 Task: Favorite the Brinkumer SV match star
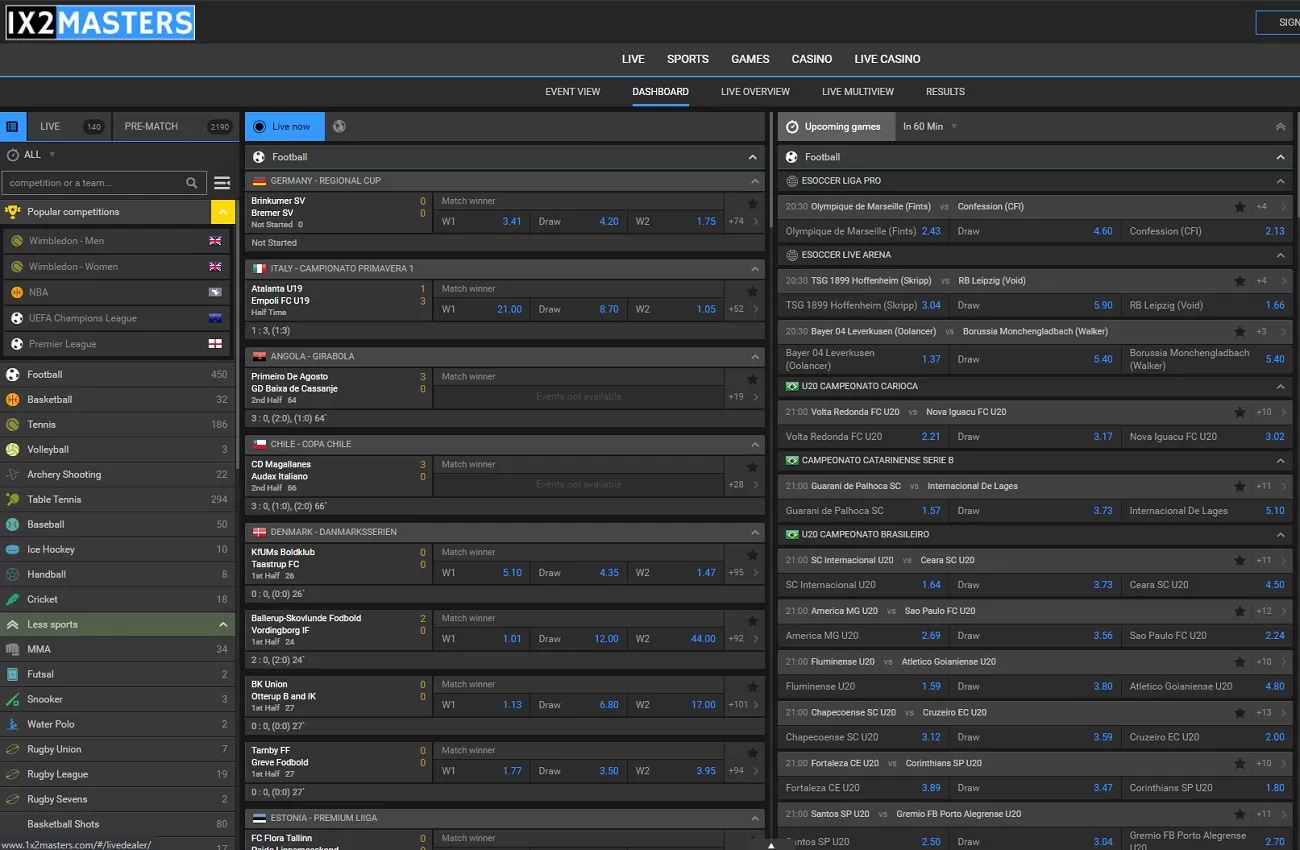tap(753, 204)
